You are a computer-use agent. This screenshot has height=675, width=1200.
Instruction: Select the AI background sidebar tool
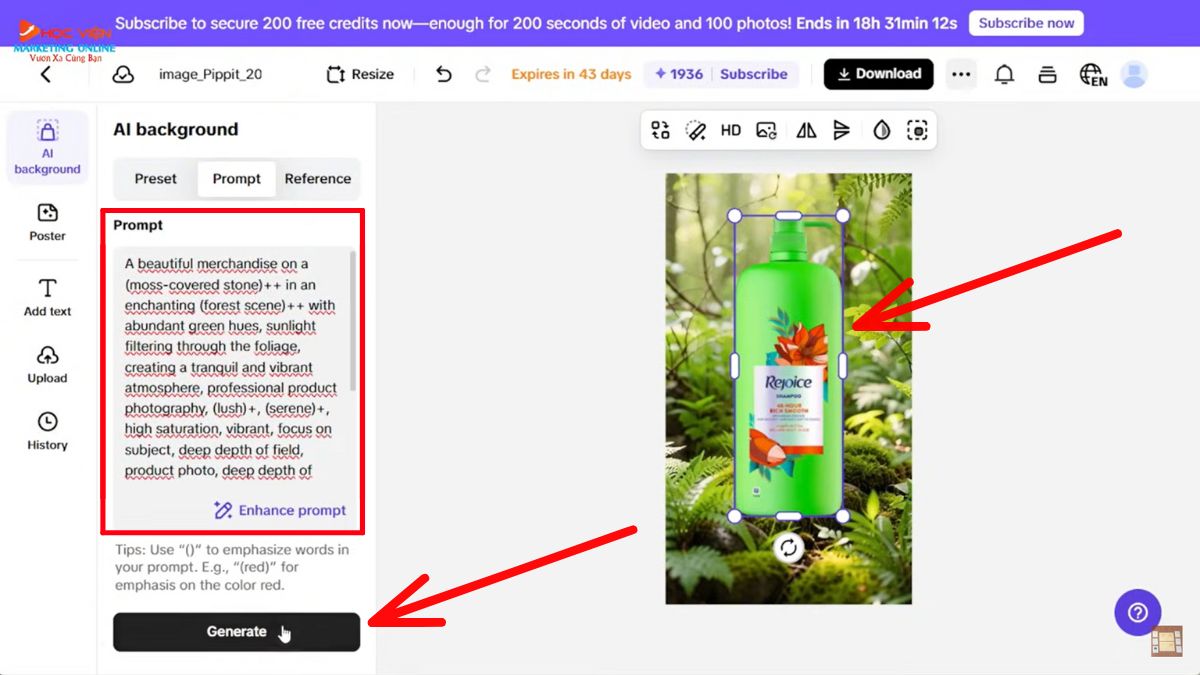47,147
